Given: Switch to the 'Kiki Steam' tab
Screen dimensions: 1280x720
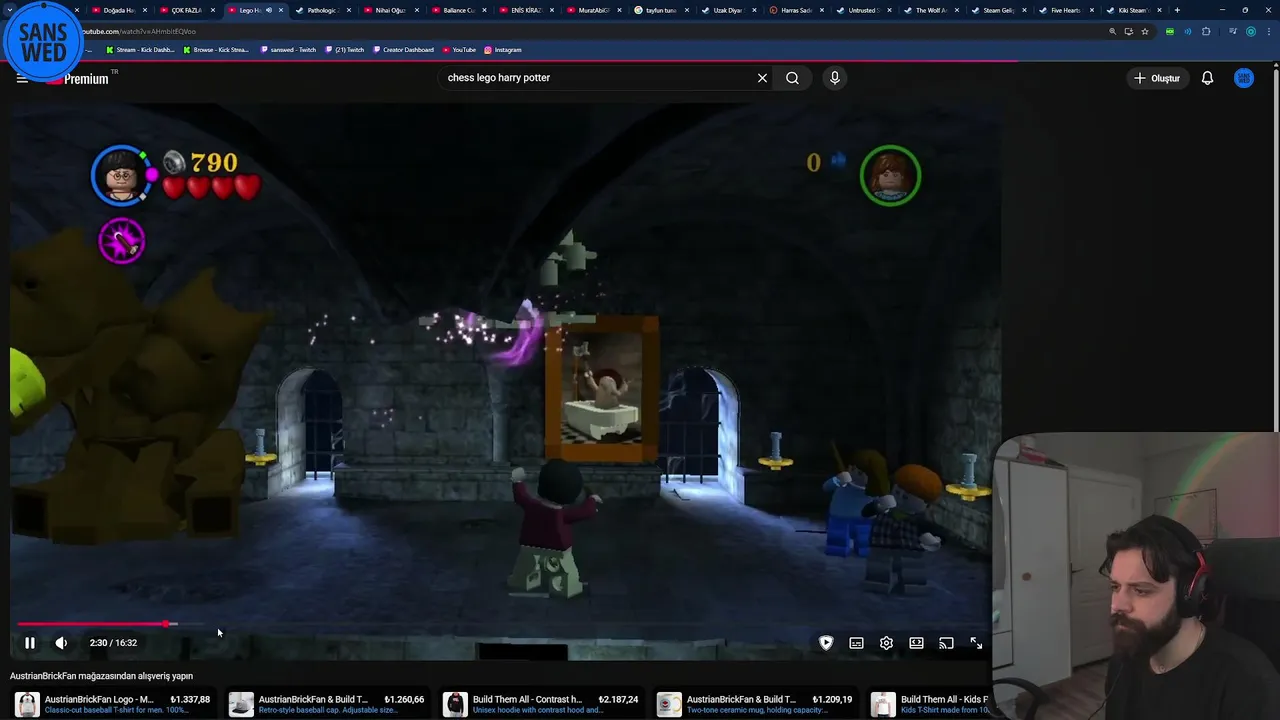Looking at the screenshot, I should (x=1132, y=10).
